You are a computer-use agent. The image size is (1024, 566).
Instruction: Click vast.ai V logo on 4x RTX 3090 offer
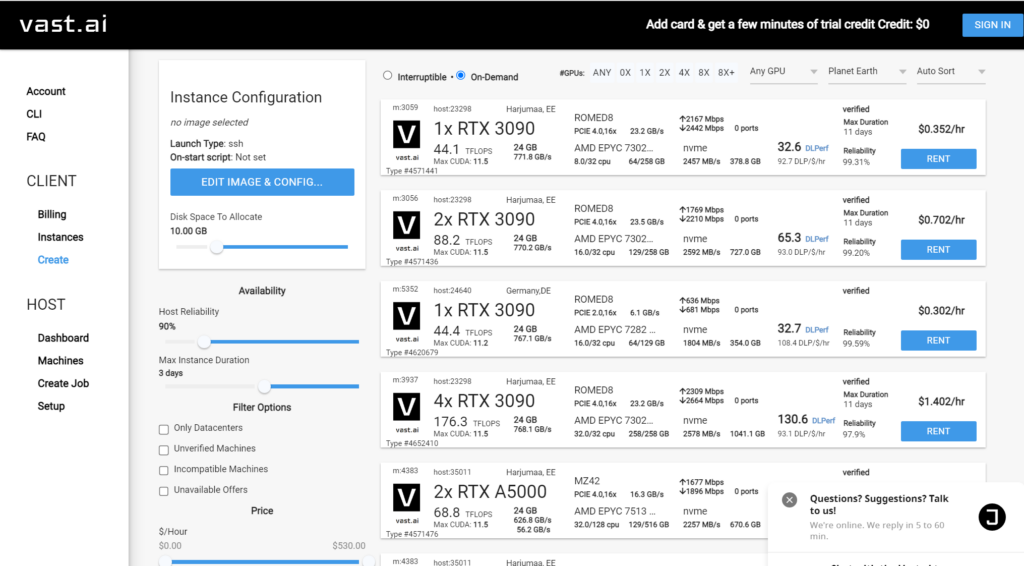[x=406, y=407]
